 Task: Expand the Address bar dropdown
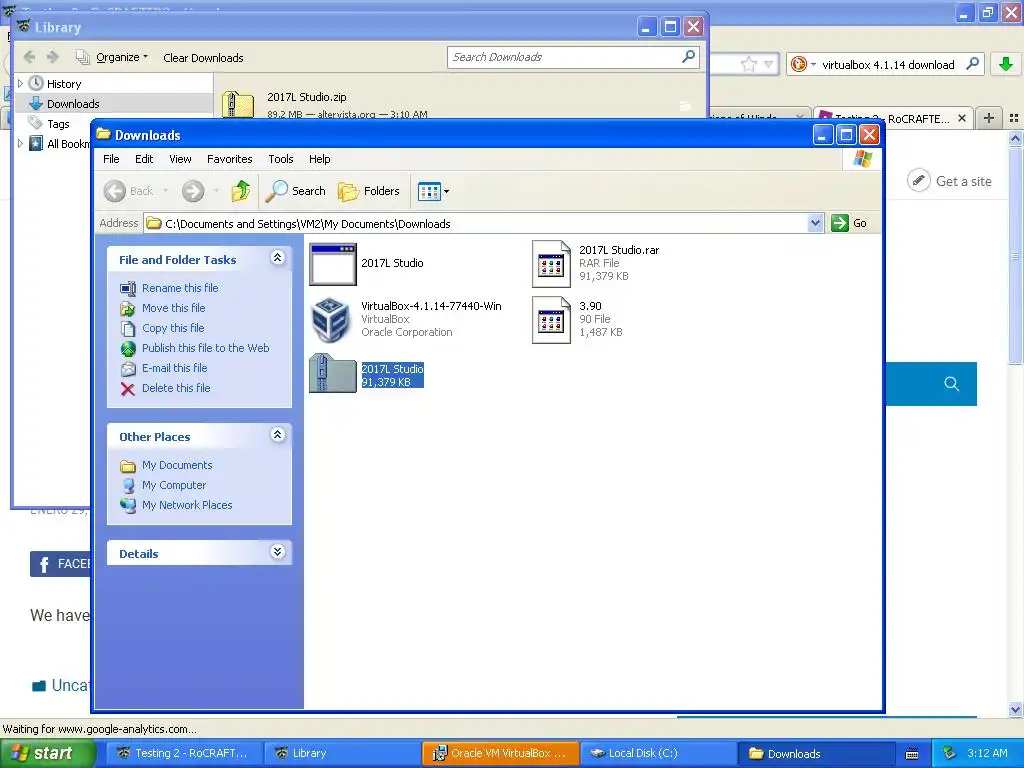coord(815,223)
